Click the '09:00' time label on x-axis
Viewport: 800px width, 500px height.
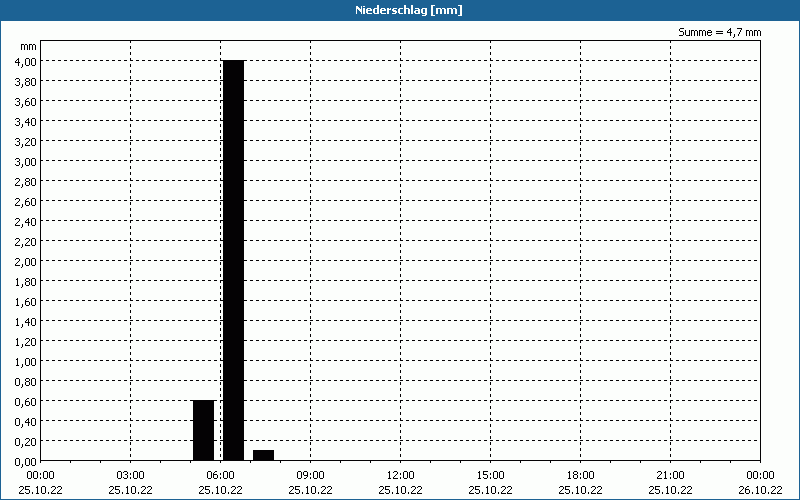[310, 476]
